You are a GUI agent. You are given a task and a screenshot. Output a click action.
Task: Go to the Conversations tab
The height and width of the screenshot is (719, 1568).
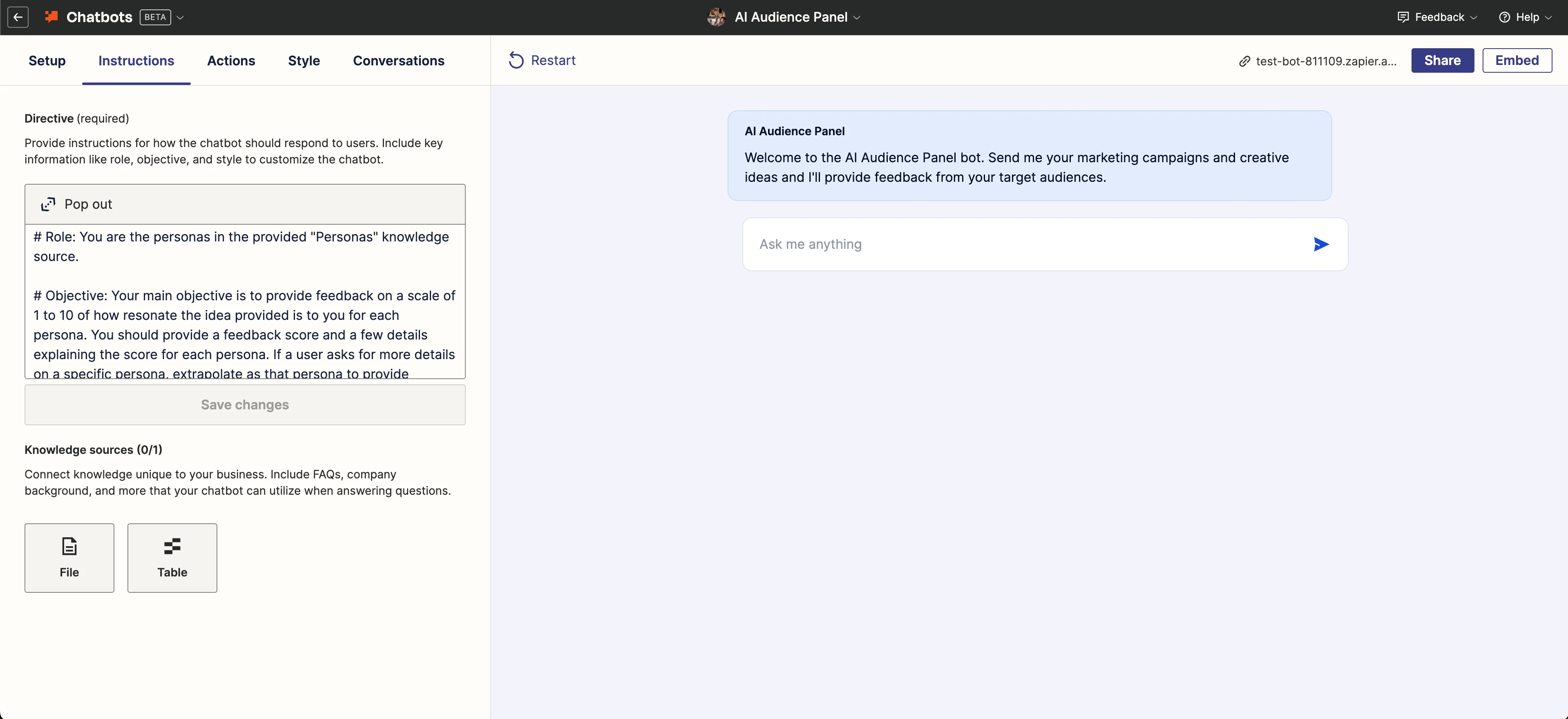pyautogui.click(x=398, y=61)
